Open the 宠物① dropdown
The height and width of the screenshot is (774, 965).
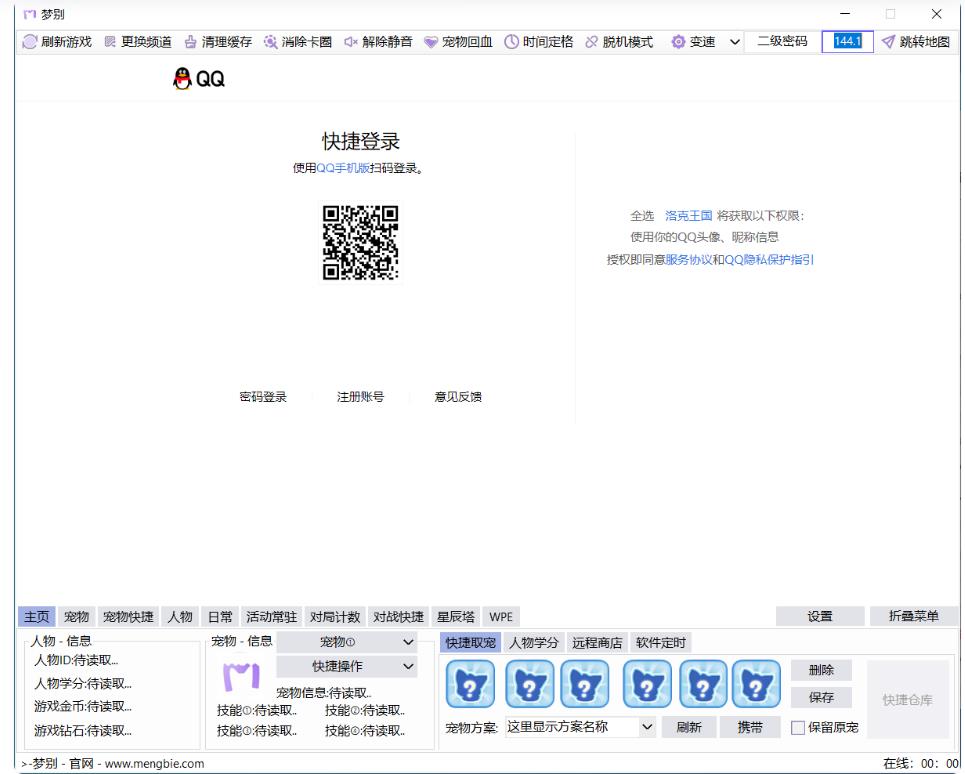[x=346, y=642]
